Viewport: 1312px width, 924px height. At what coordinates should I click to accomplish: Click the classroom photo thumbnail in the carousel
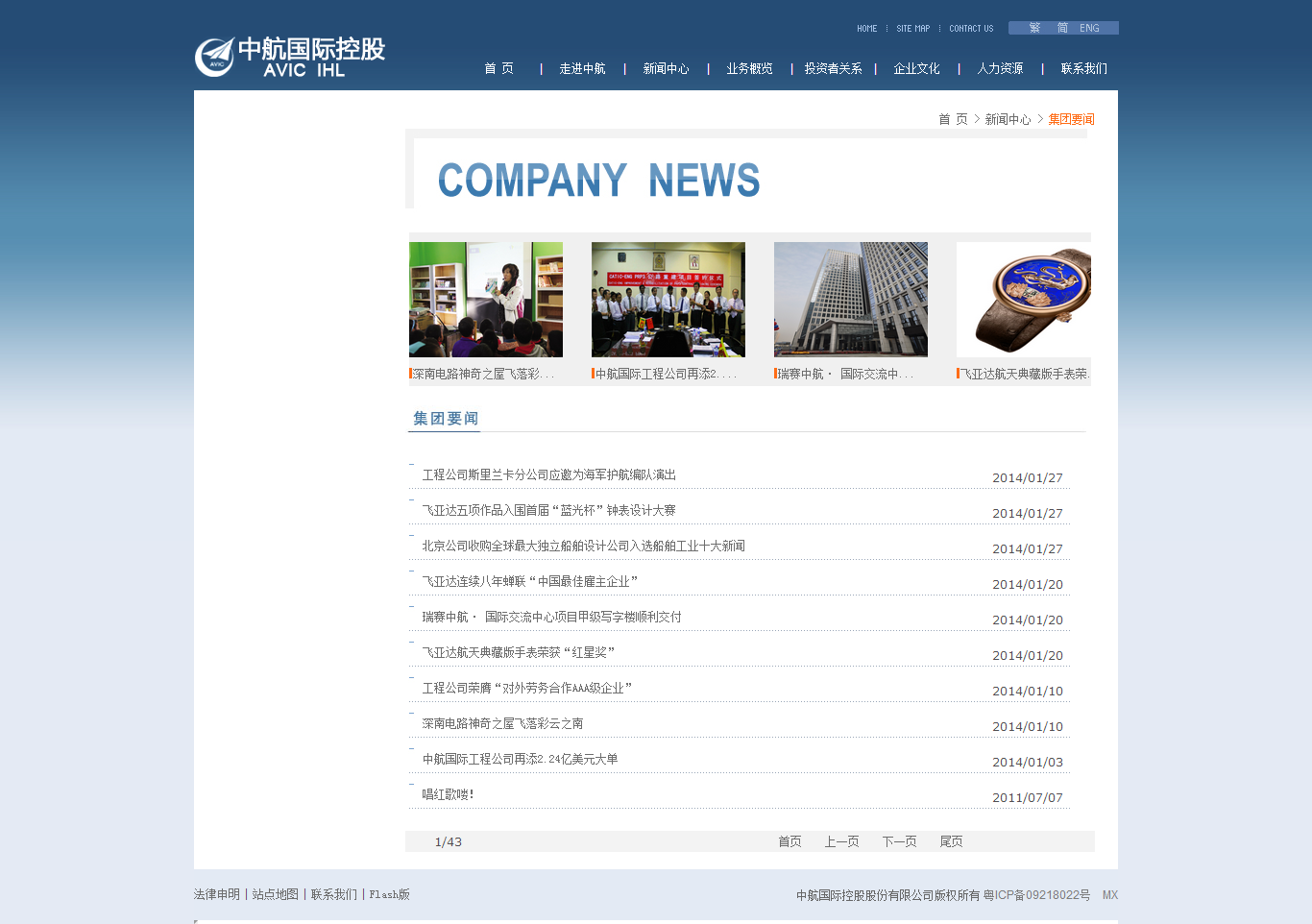pyautogui.click(x=485, y=299)
